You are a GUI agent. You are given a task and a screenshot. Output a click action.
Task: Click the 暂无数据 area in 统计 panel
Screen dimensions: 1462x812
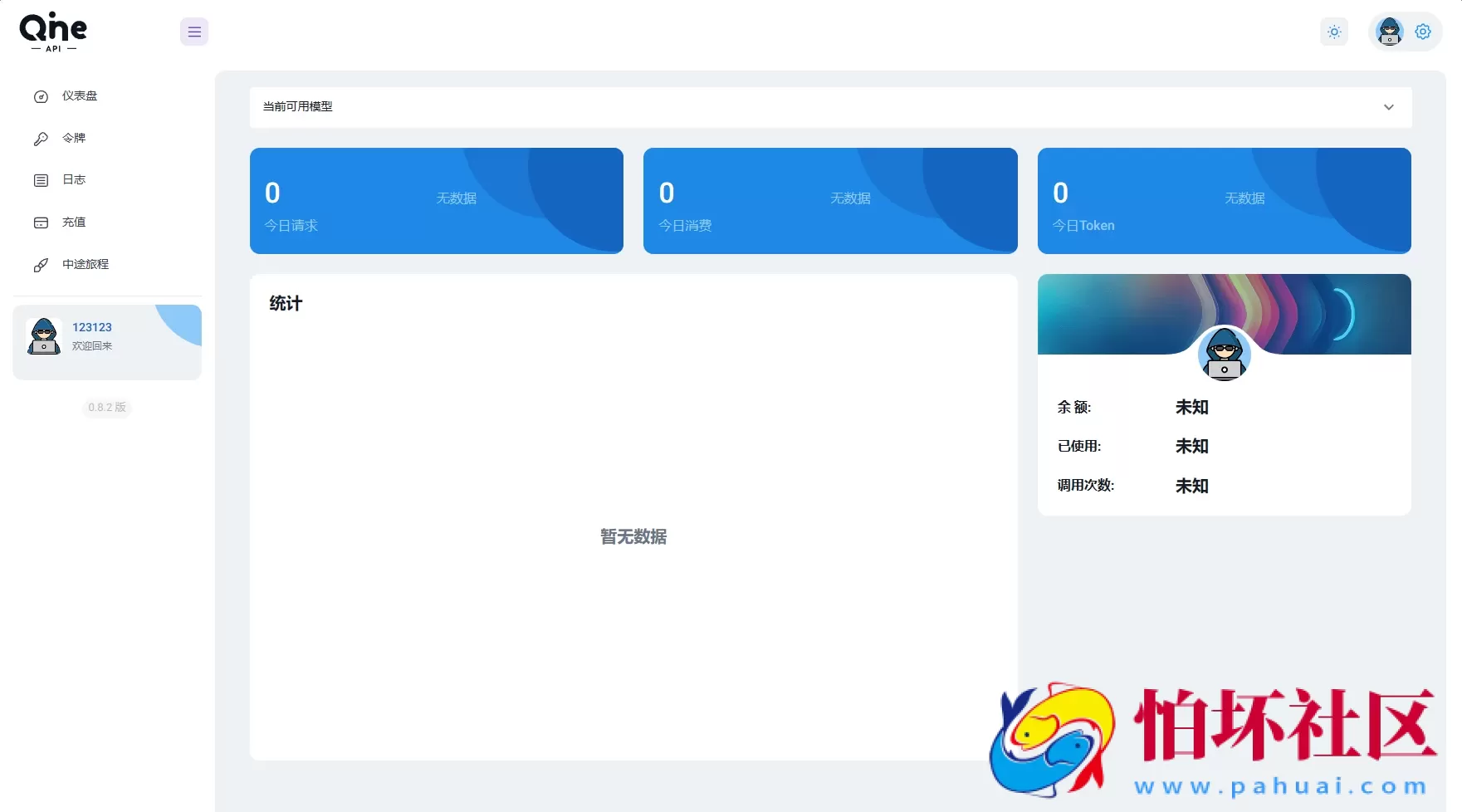(x=633, y=536)
